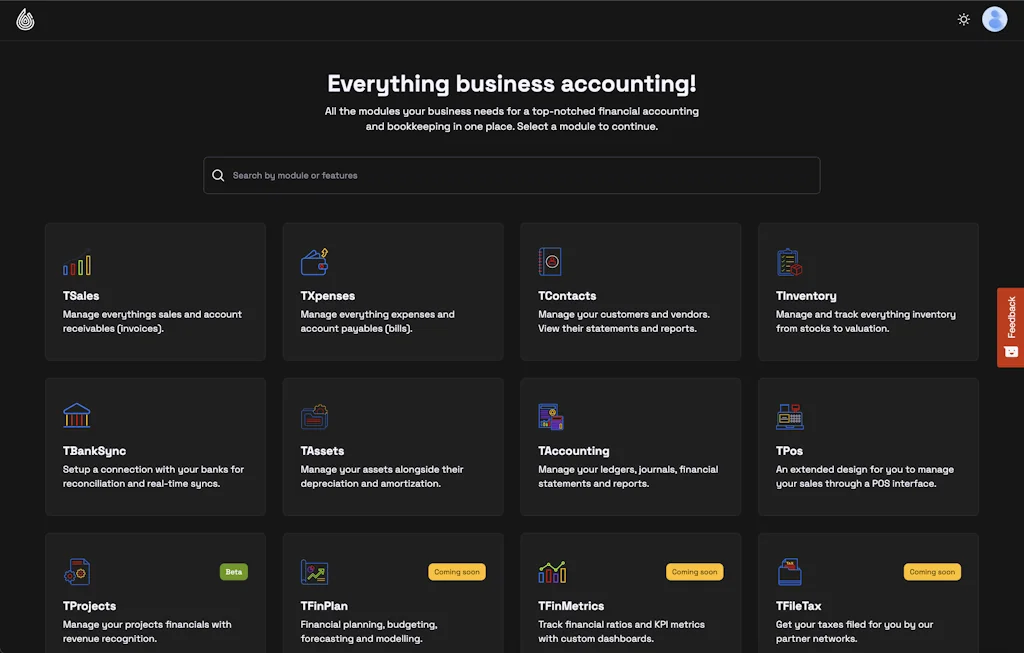The height and width of the screenshot is (653, 1024).
Task: Click the Beta badge on TProjects
Action: pyautogui.click(x=233, y=571)
